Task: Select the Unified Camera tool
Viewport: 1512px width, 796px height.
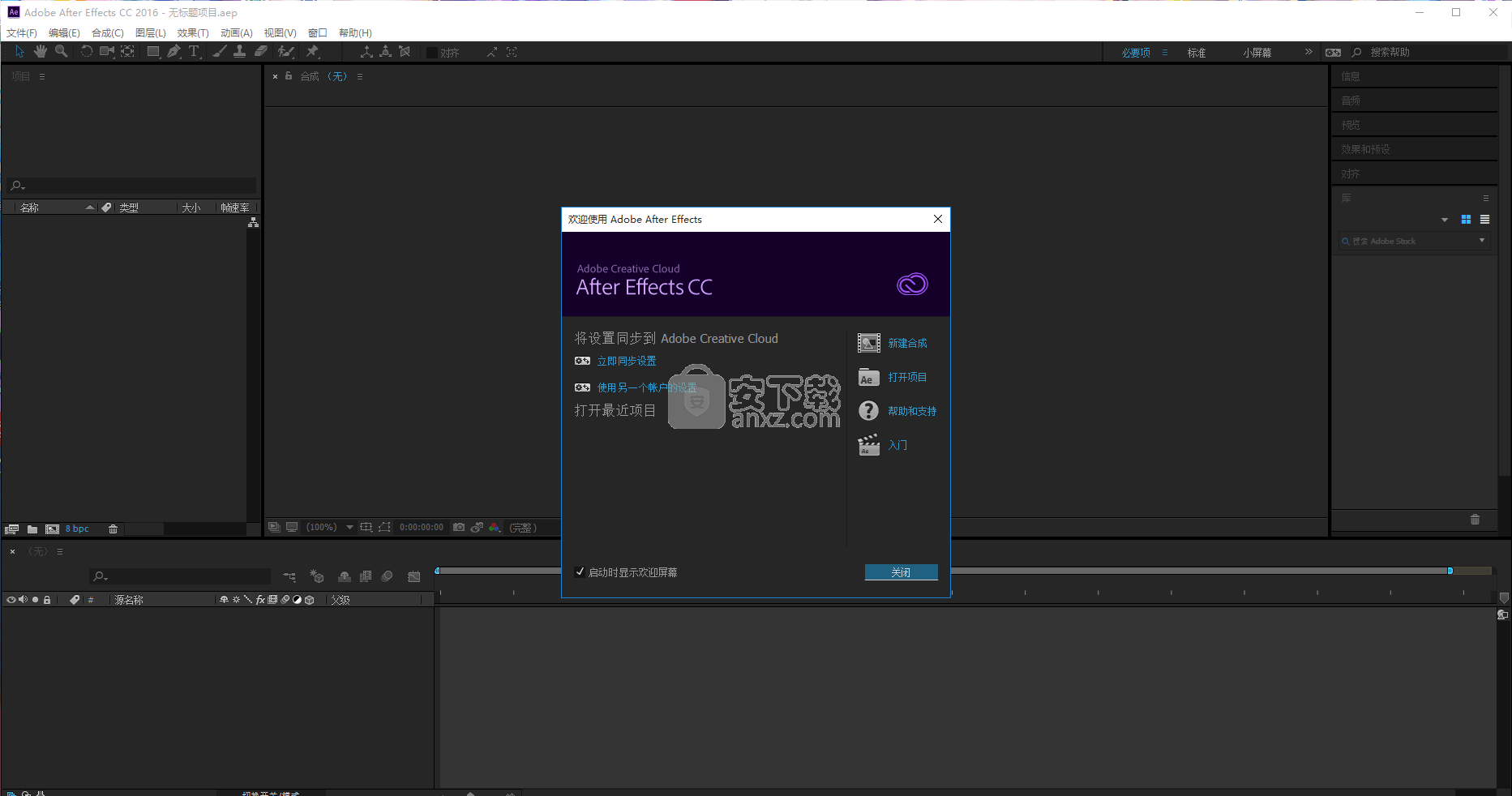Action: (107, 51)
